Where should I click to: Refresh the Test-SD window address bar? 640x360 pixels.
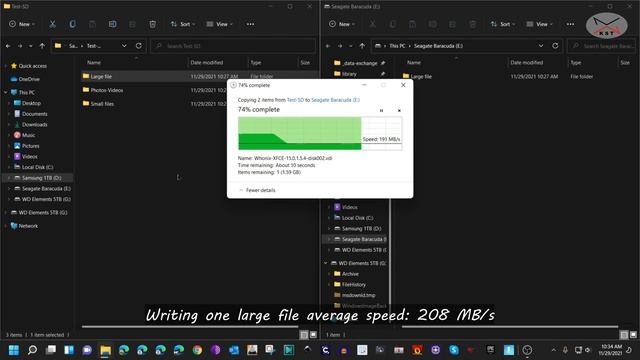coord(139,46)
